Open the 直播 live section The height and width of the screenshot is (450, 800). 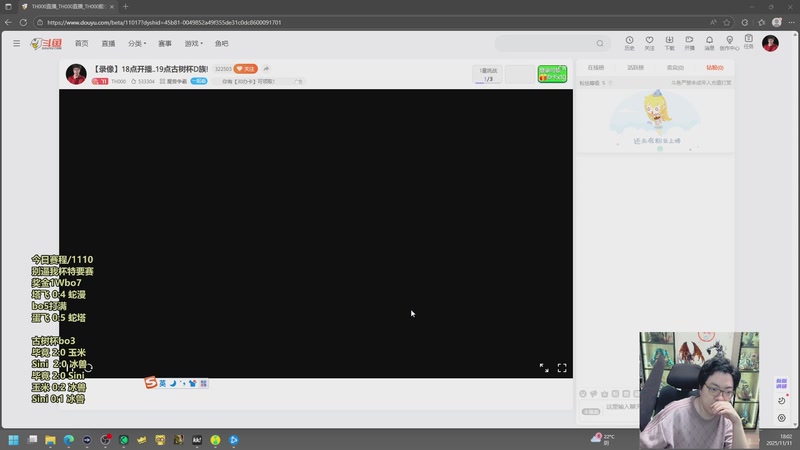tap(108, 44)
